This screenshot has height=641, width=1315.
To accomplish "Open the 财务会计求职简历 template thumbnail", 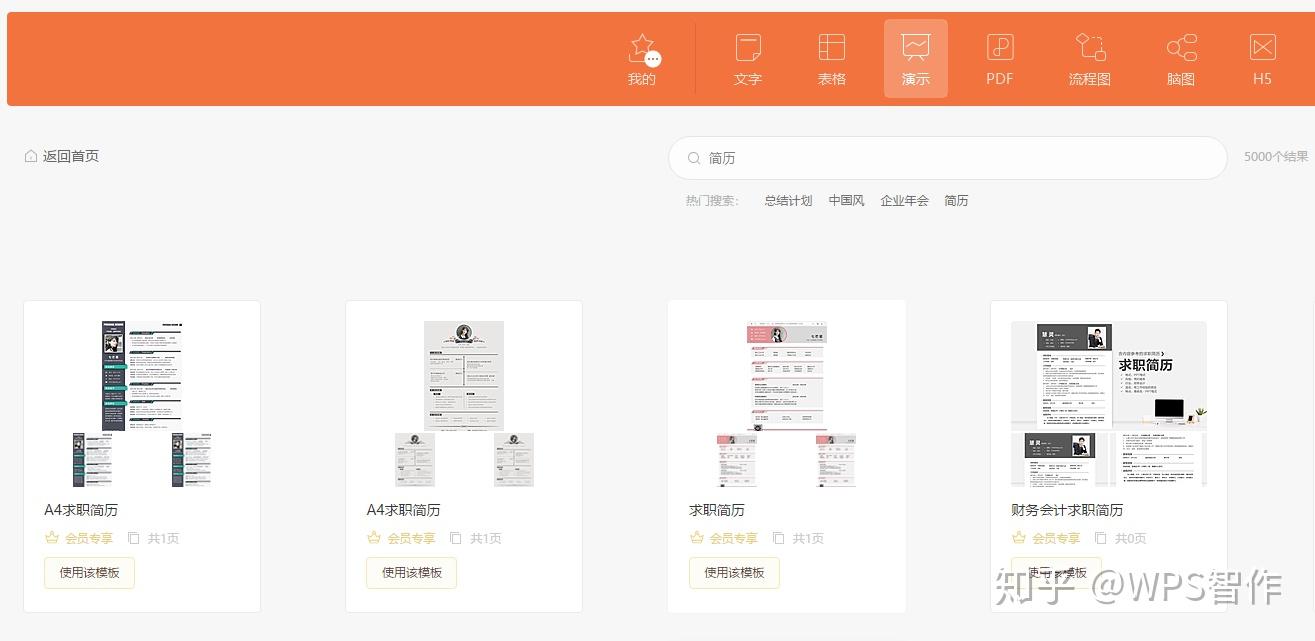I will 1109,404.
